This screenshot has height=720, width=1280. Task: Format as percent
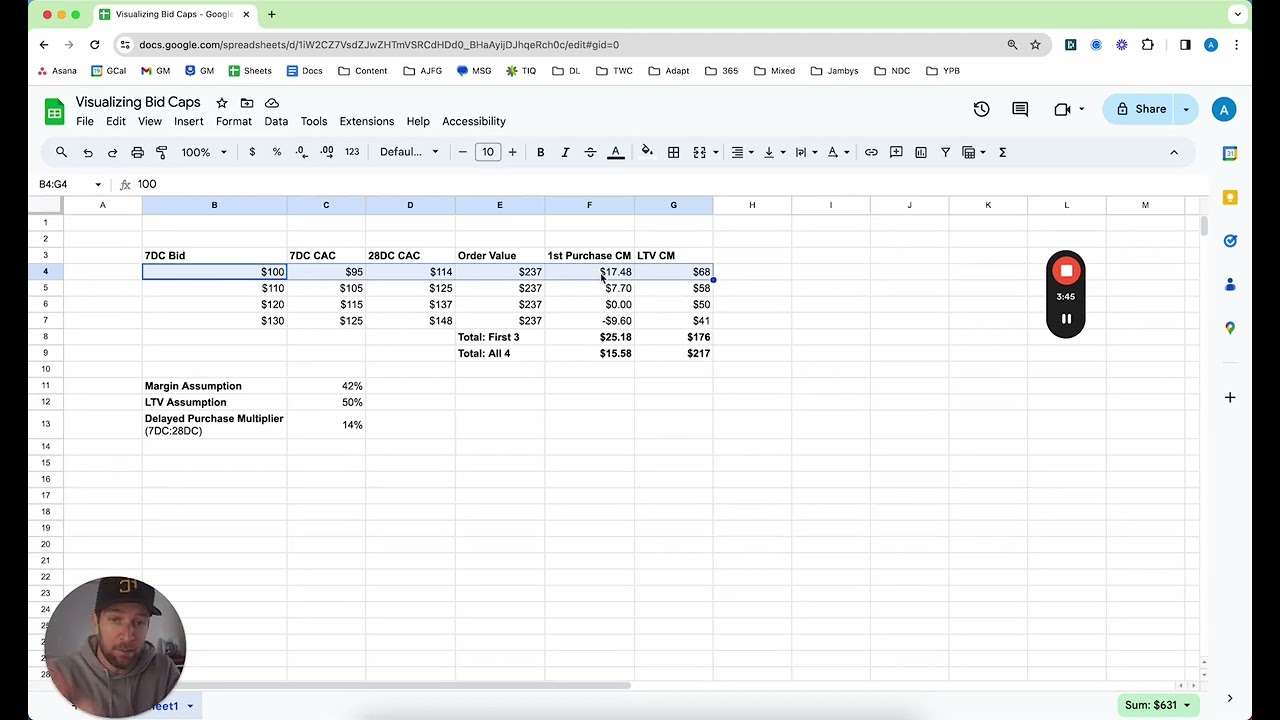(277, 152)
